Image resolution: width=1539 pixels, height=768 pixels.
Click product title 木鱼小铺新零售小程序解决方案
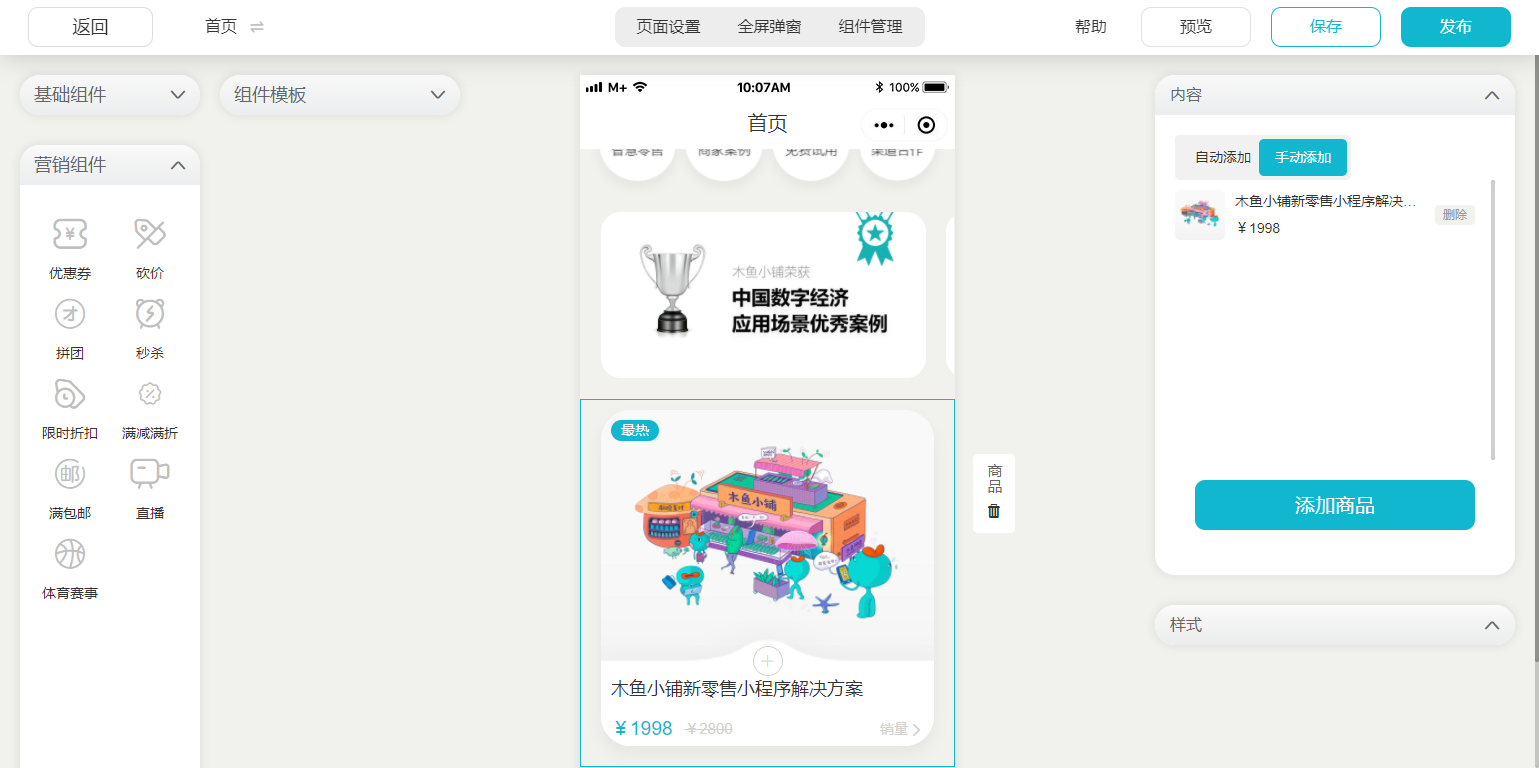click(x=737, y=688)
